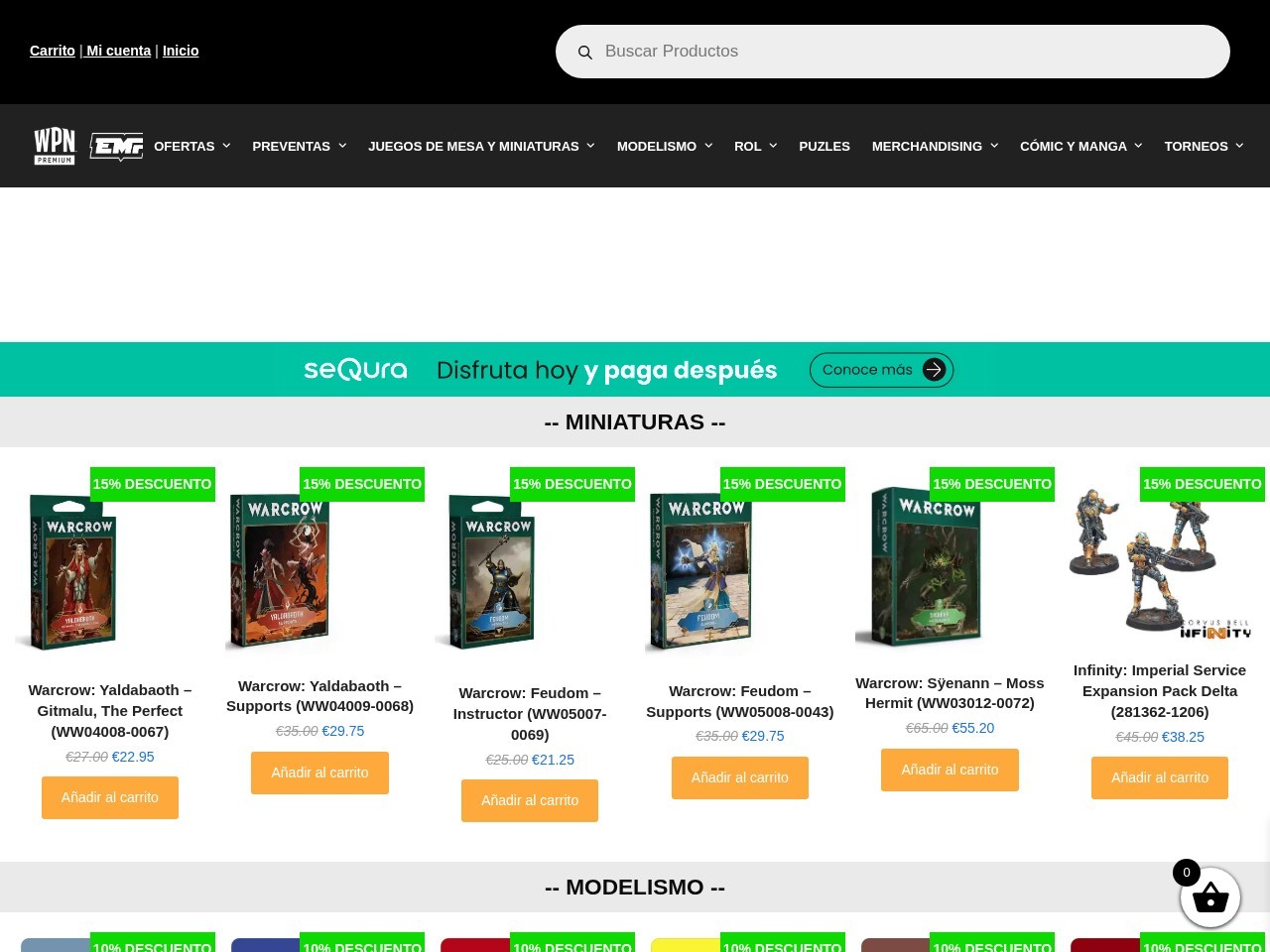1270x952 pixels.
Task: Click the cart item counter badge showing 0
Action: [x=1186, y=872]
